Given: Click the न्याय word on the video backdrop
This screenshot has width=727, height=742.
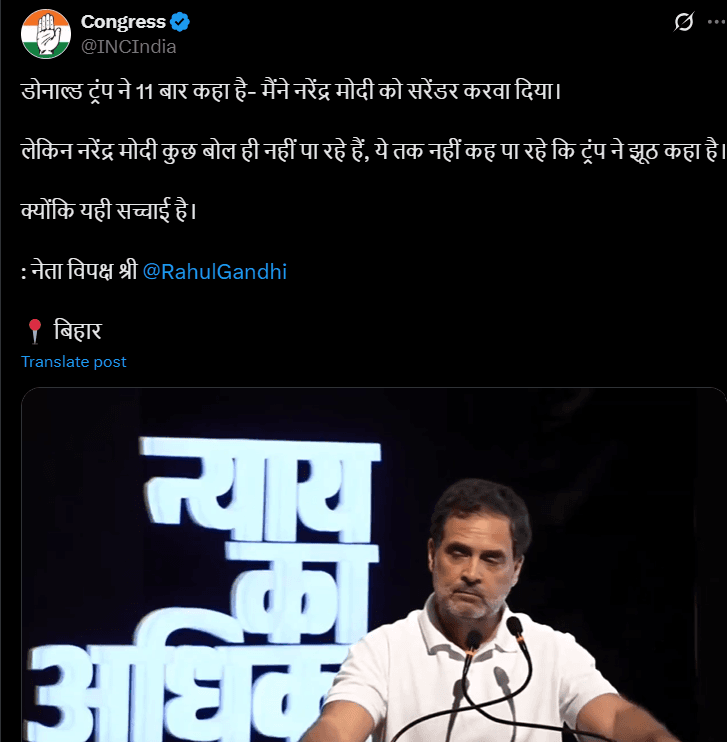Looking at the screenshot, I should [x=259, y=487].
